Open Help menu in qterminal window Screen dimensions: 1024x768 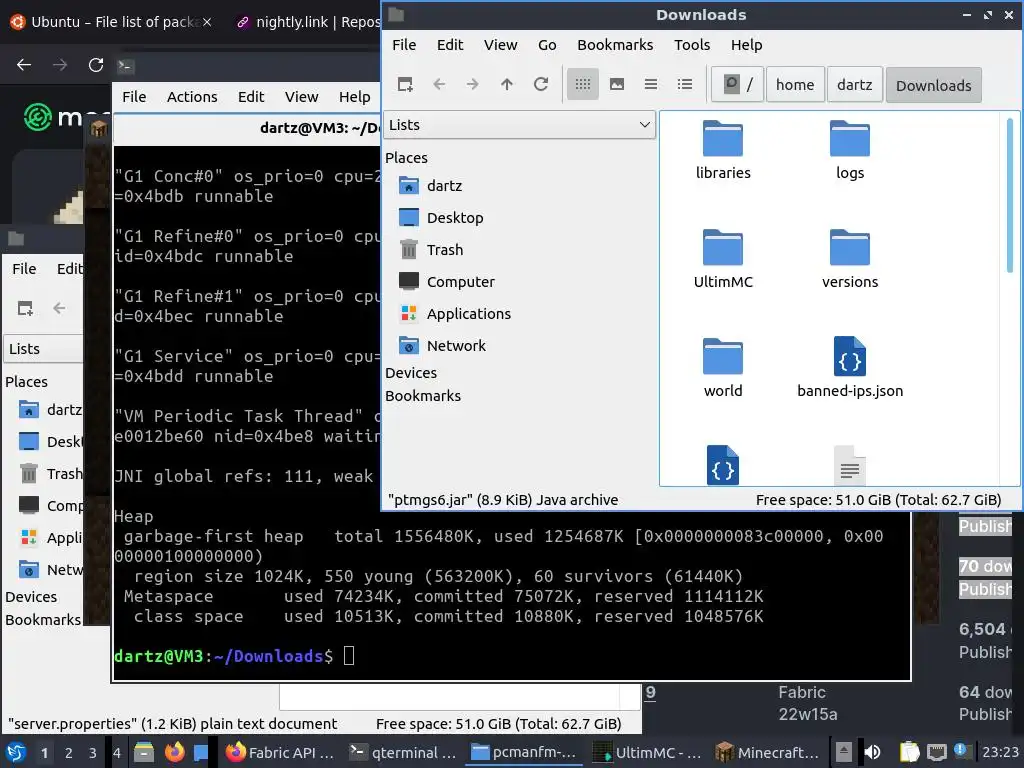[x=354, y=97]
